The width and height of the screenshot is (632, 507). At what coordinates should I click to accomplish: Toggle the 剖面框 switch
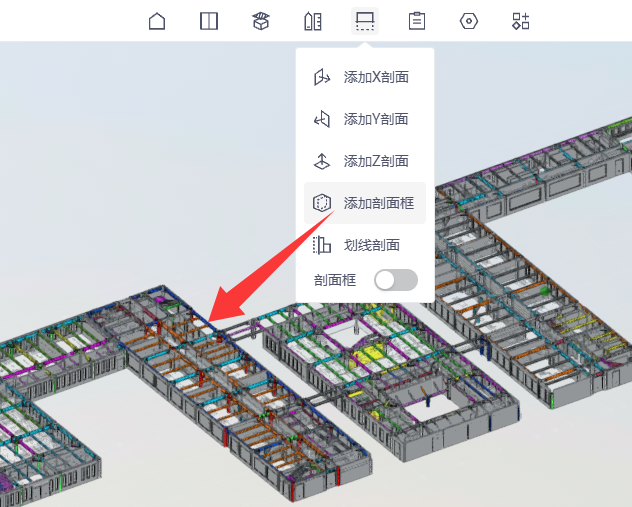396,280
